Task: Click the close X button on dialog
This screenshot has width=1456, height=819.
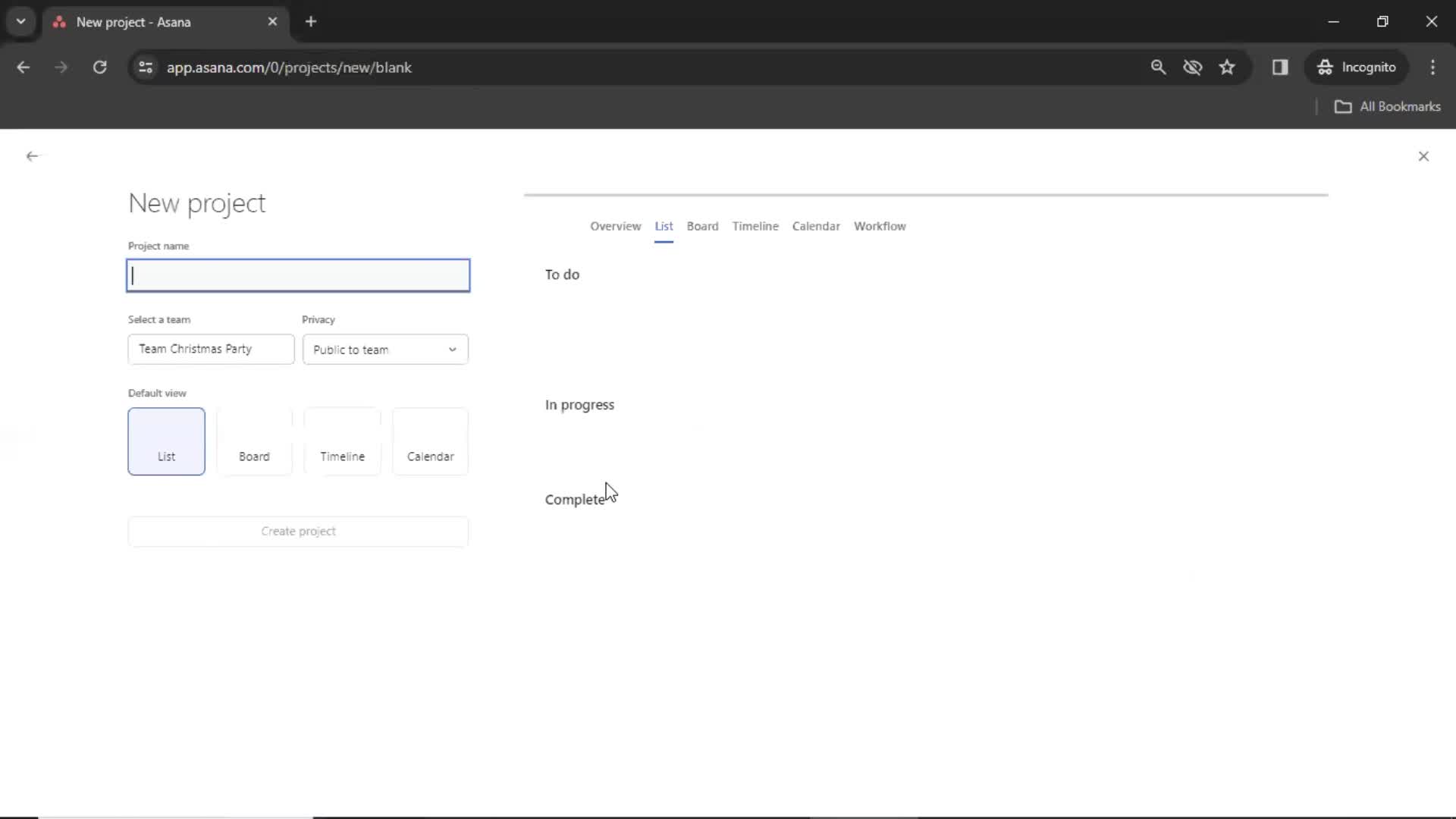Action: point(1426,155)
